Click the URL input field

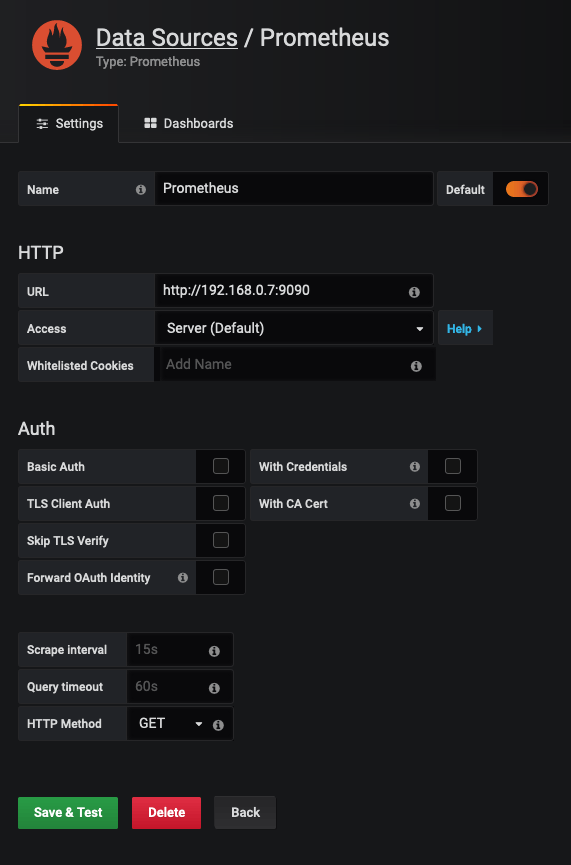[293, 291]
